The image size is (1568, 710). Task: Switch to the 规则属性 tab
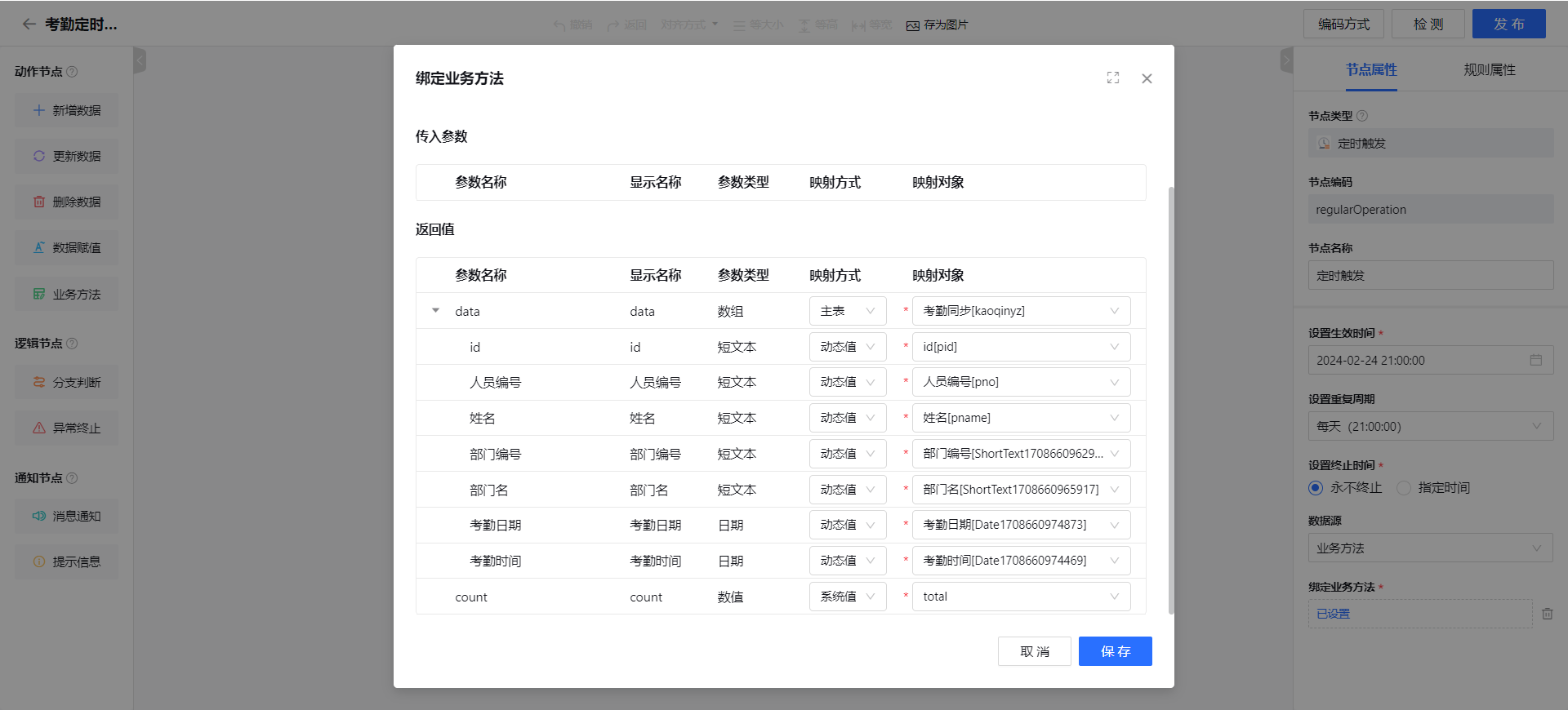tap(1490, 70)
